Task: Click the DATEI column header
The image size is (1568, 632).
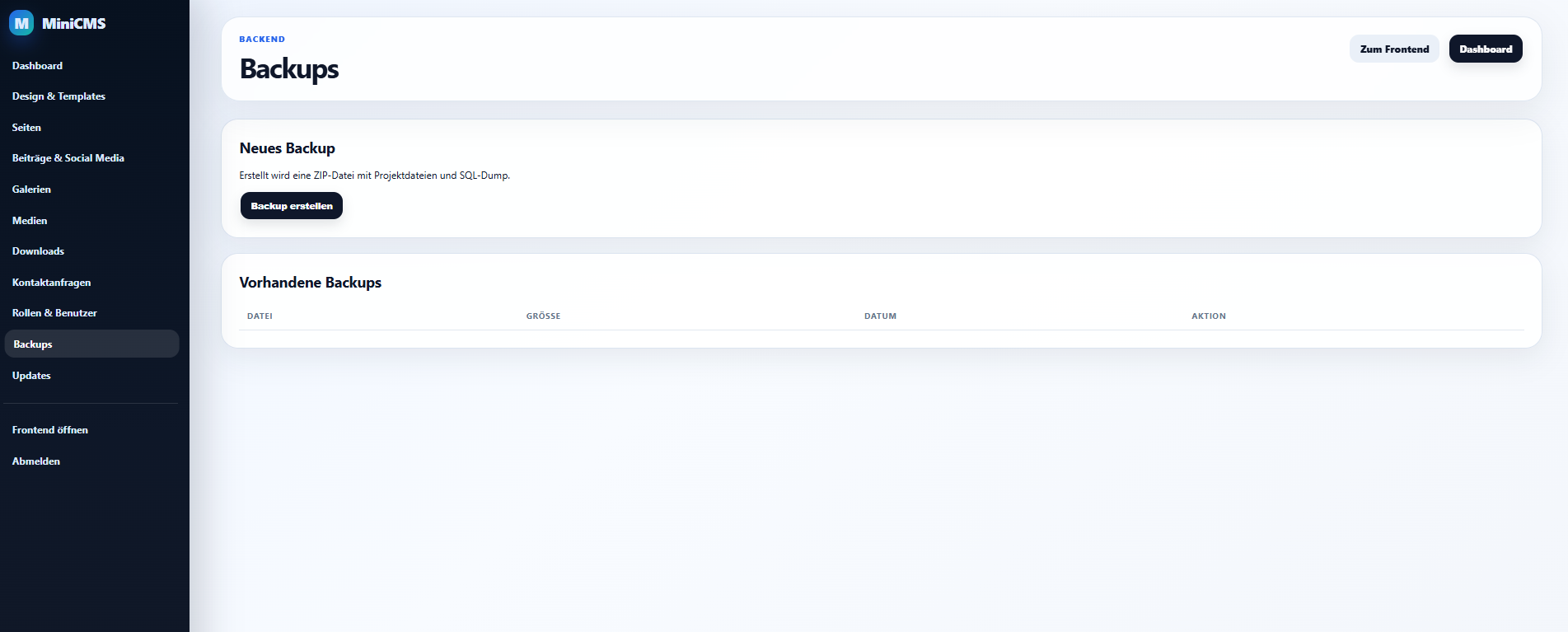Action: coord(260,316)
